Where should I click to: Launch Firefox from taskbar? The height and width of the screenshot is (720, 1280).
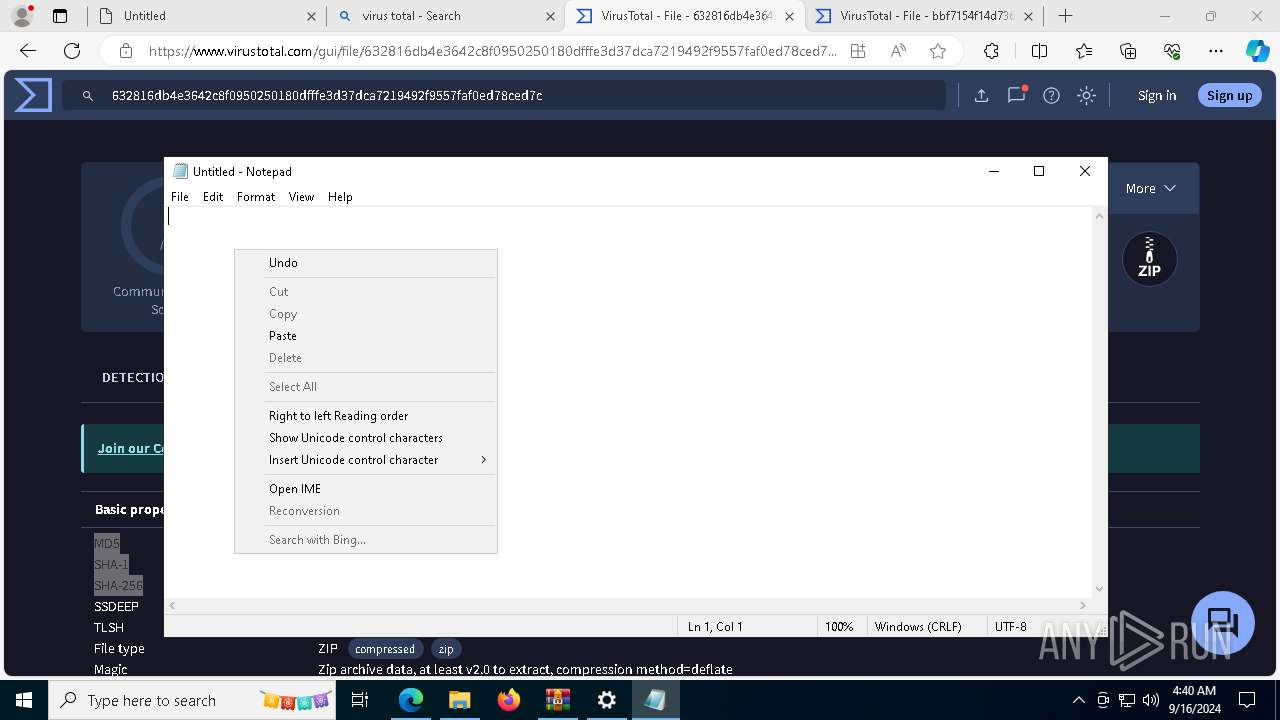point(509,700)
